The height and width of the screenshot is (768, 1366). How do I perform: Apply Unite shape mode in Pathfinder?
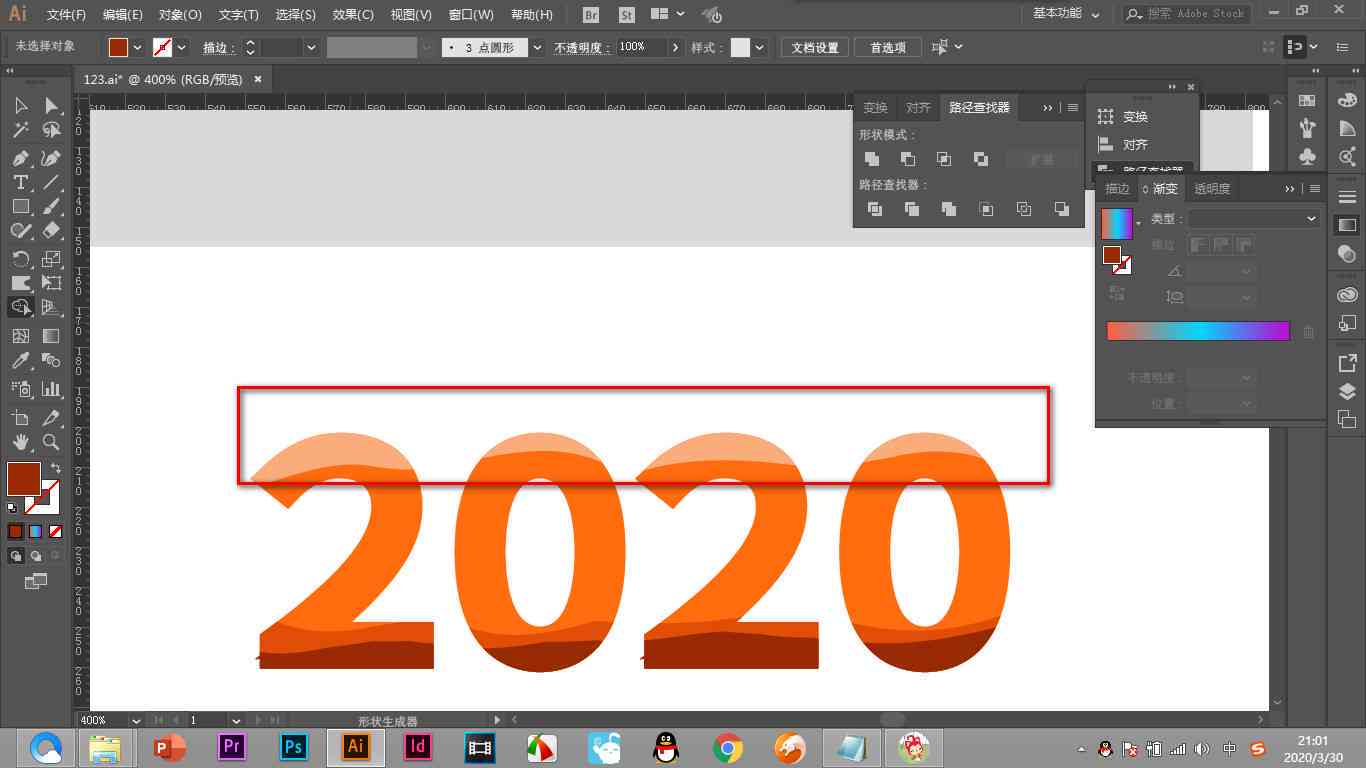tap(872, 159)
